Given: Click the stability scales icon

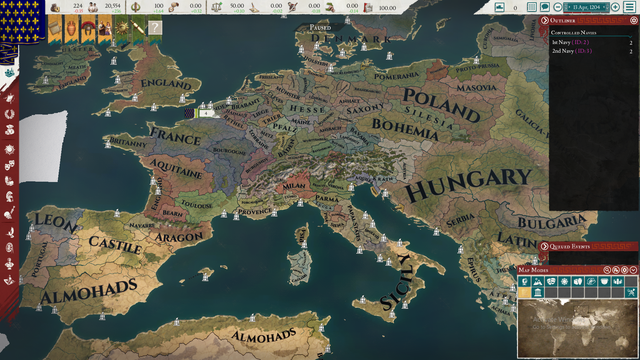Looking at the screenshot, I should pyautogui.click(x=217, y=7).
